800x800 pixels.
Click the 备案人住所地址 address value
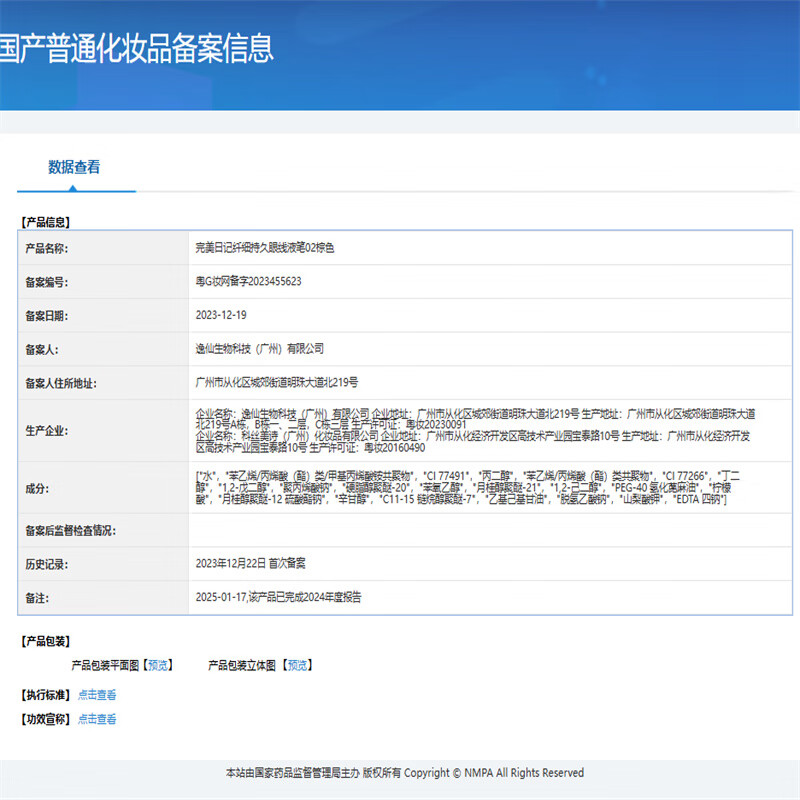coord(277,382)
